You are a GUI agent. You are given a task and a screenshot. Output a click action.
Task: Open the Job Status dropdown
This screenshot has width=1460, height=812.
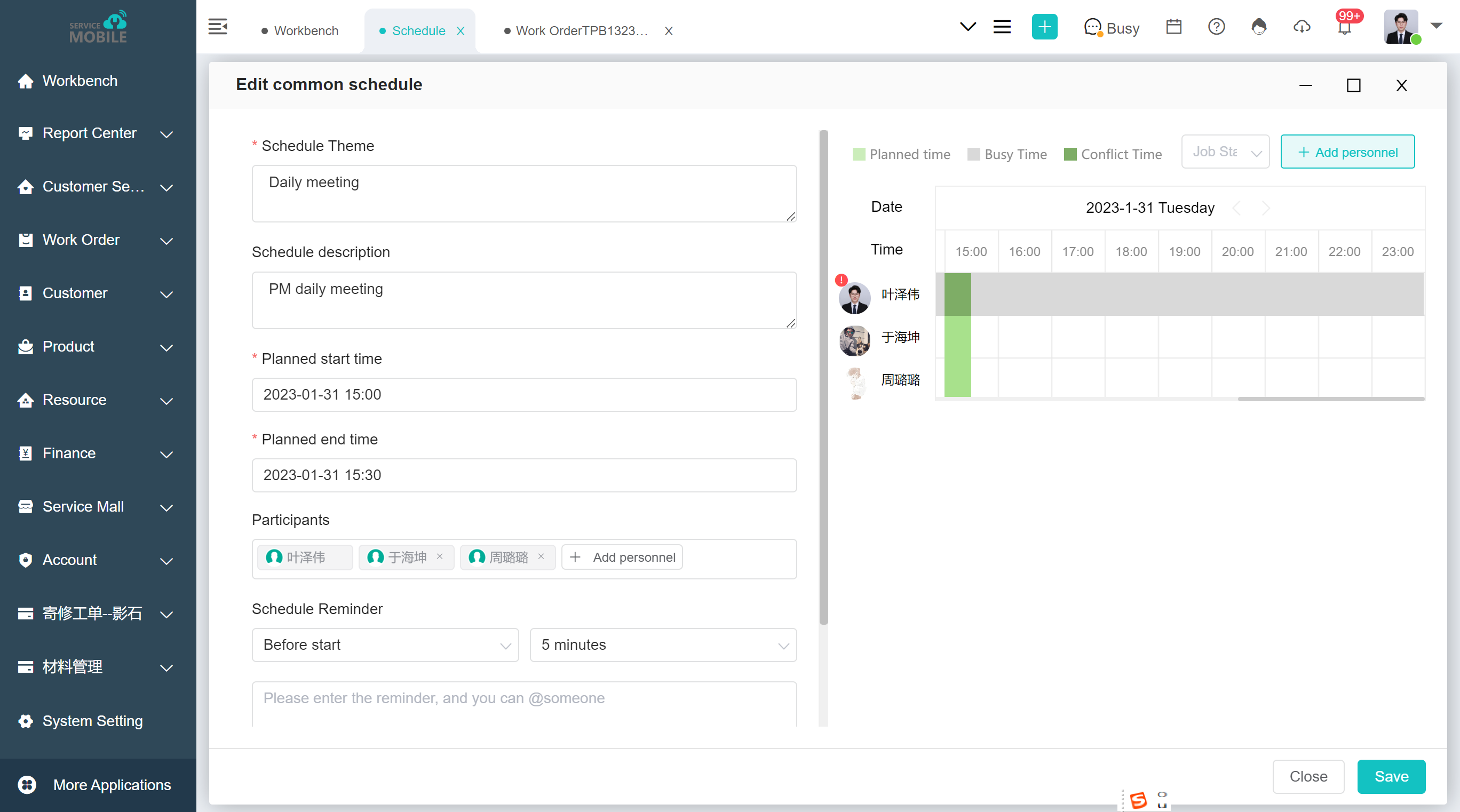pos(1225,152)
